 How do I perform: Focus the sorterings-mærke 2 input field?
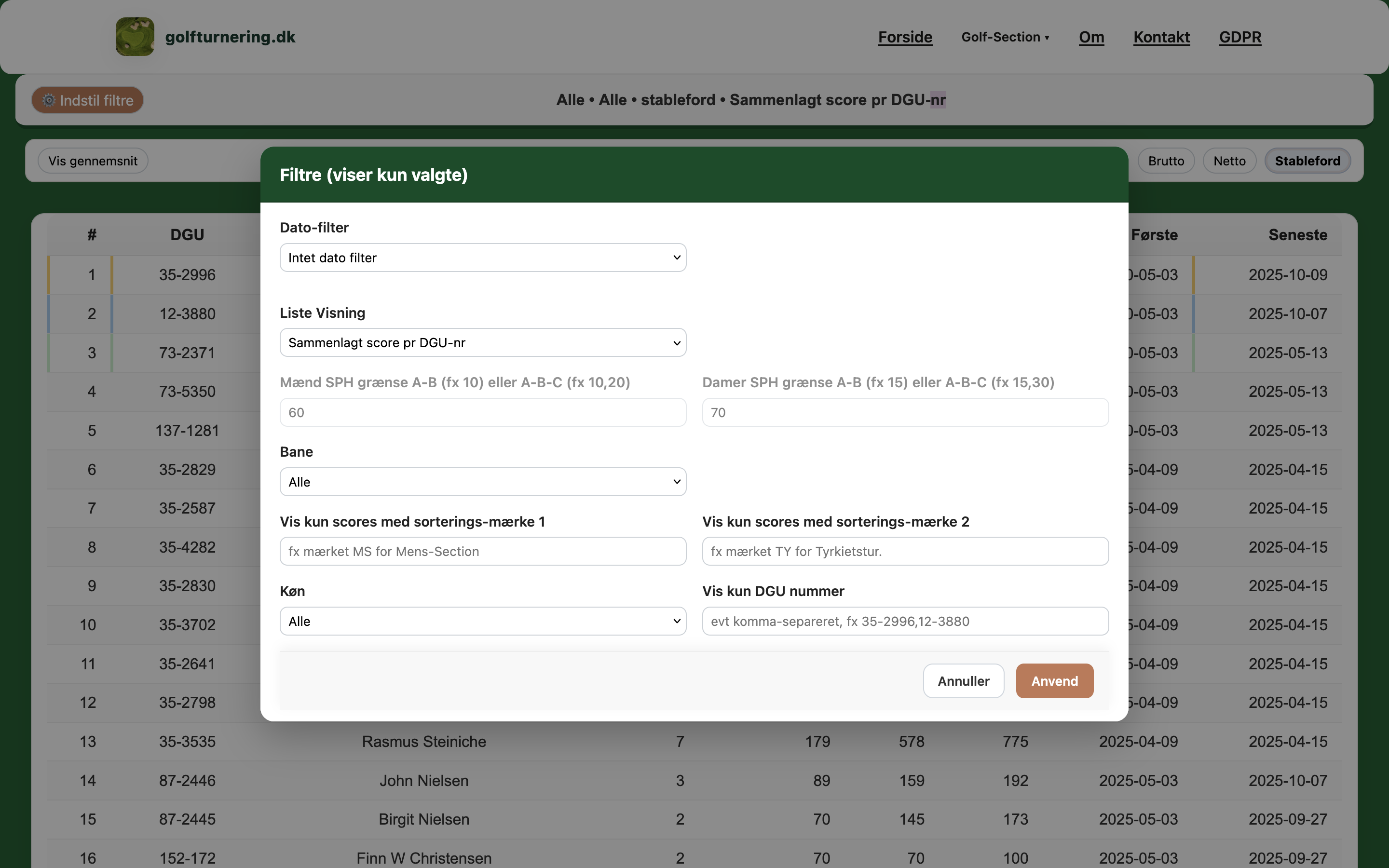tap(905, 551)
